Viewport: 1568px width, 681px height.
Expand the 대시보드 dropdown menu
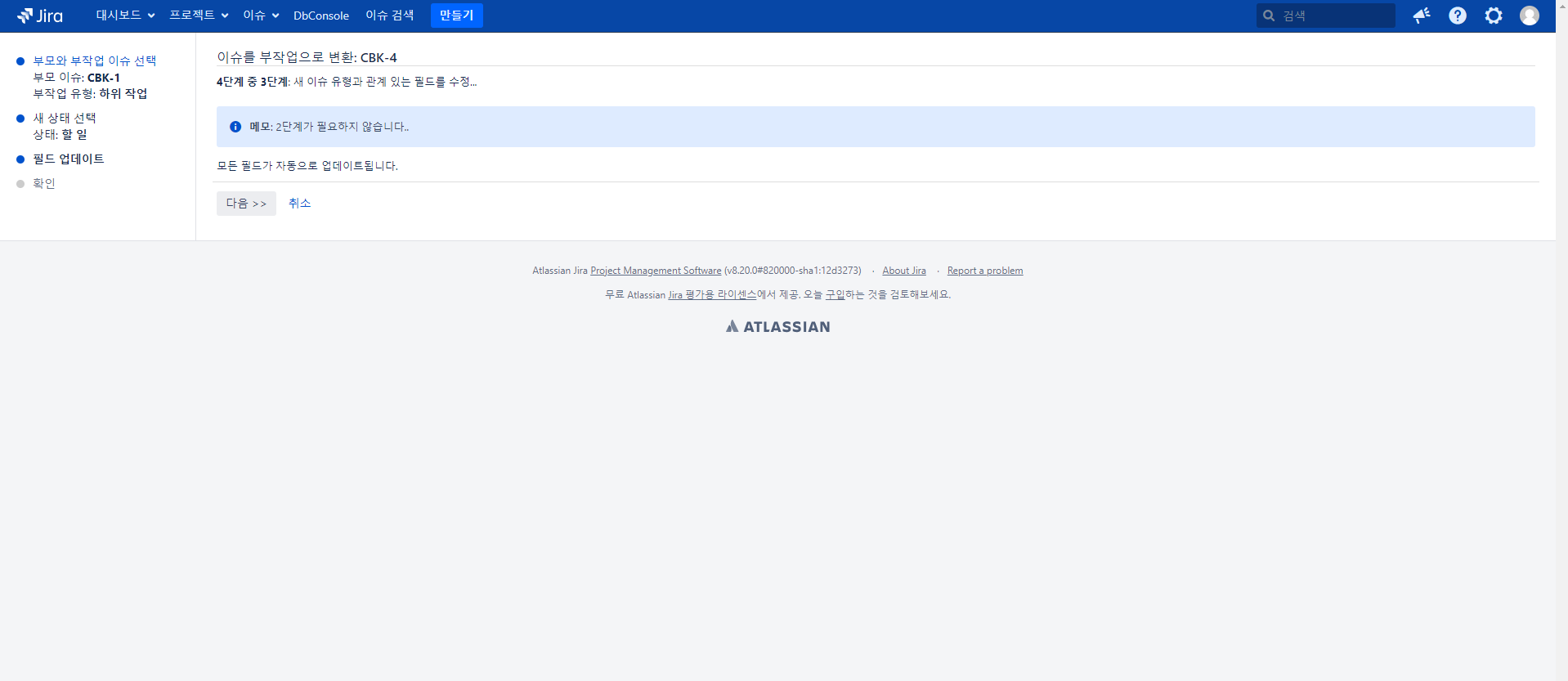click(x=125, y=16)
